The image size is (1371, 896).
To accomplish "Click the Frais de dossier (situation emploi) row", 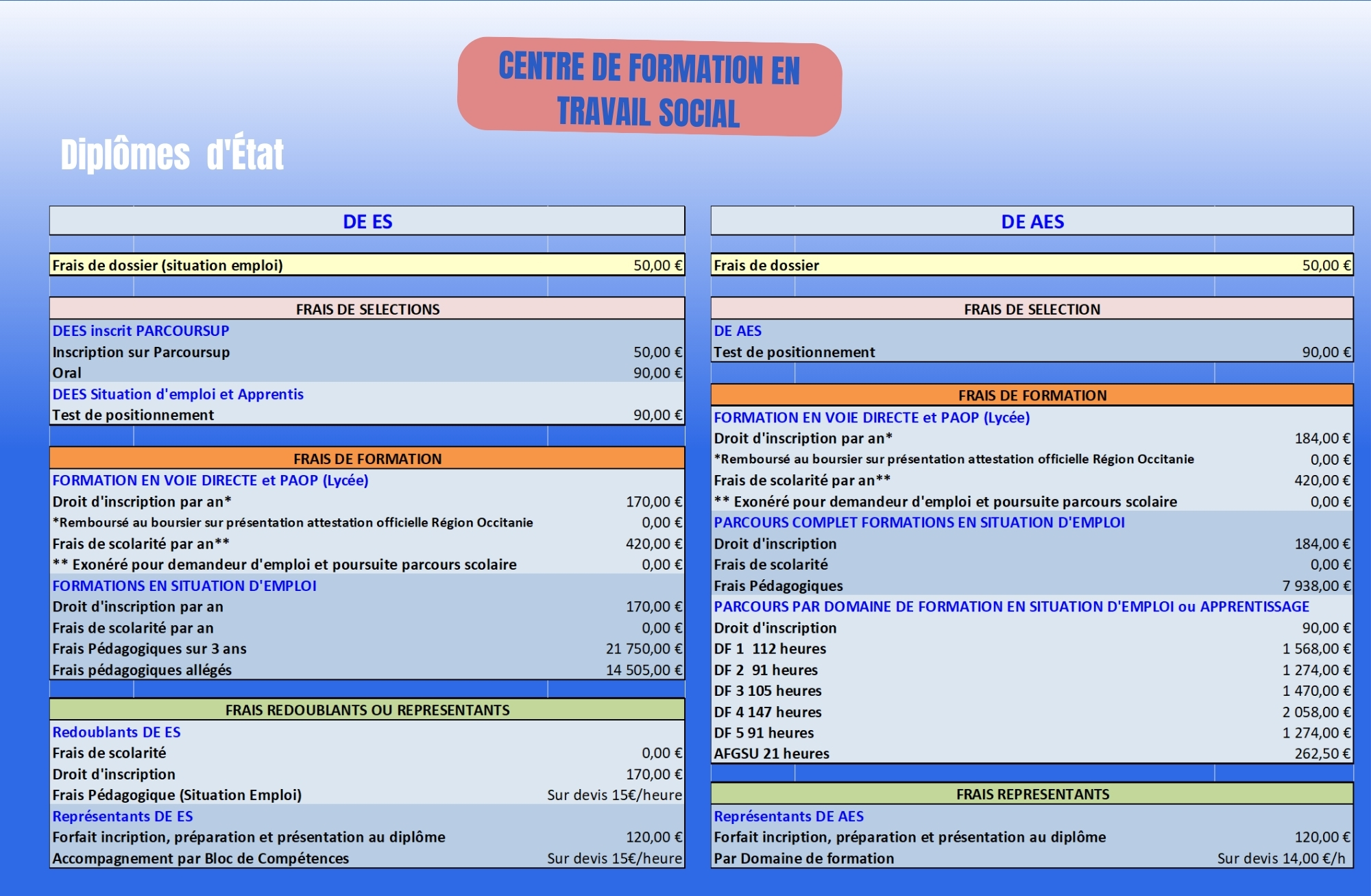I will pyautogui.click(x=167, y=265).
